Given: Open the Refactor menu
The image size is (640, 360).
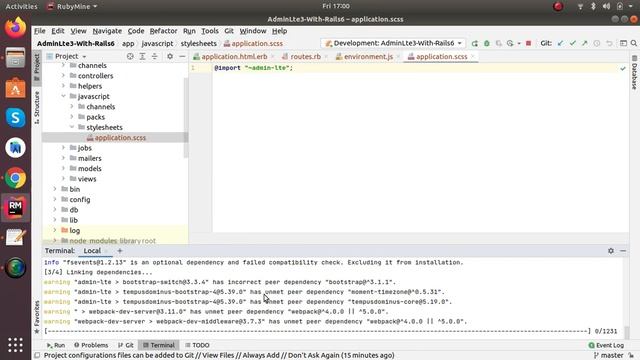Looking at the screenshot, I should click(x=163, y=31).
